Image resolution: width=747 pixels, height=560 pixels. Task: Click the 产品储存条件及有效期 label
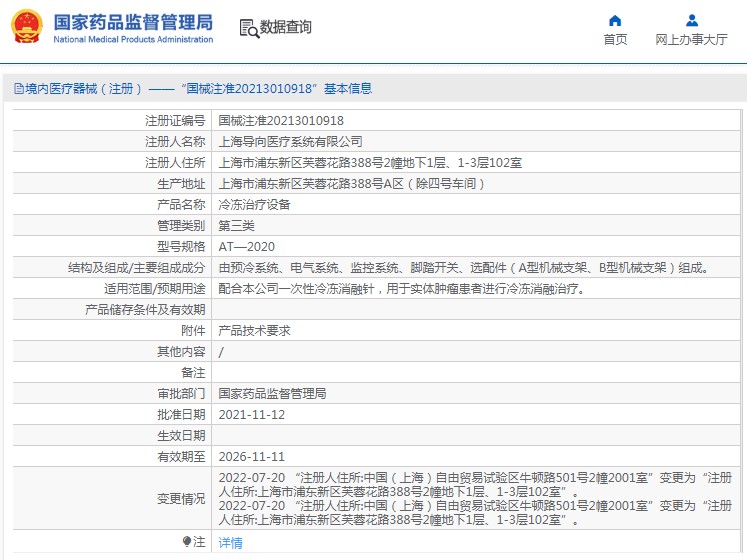(x=145, y=309)
